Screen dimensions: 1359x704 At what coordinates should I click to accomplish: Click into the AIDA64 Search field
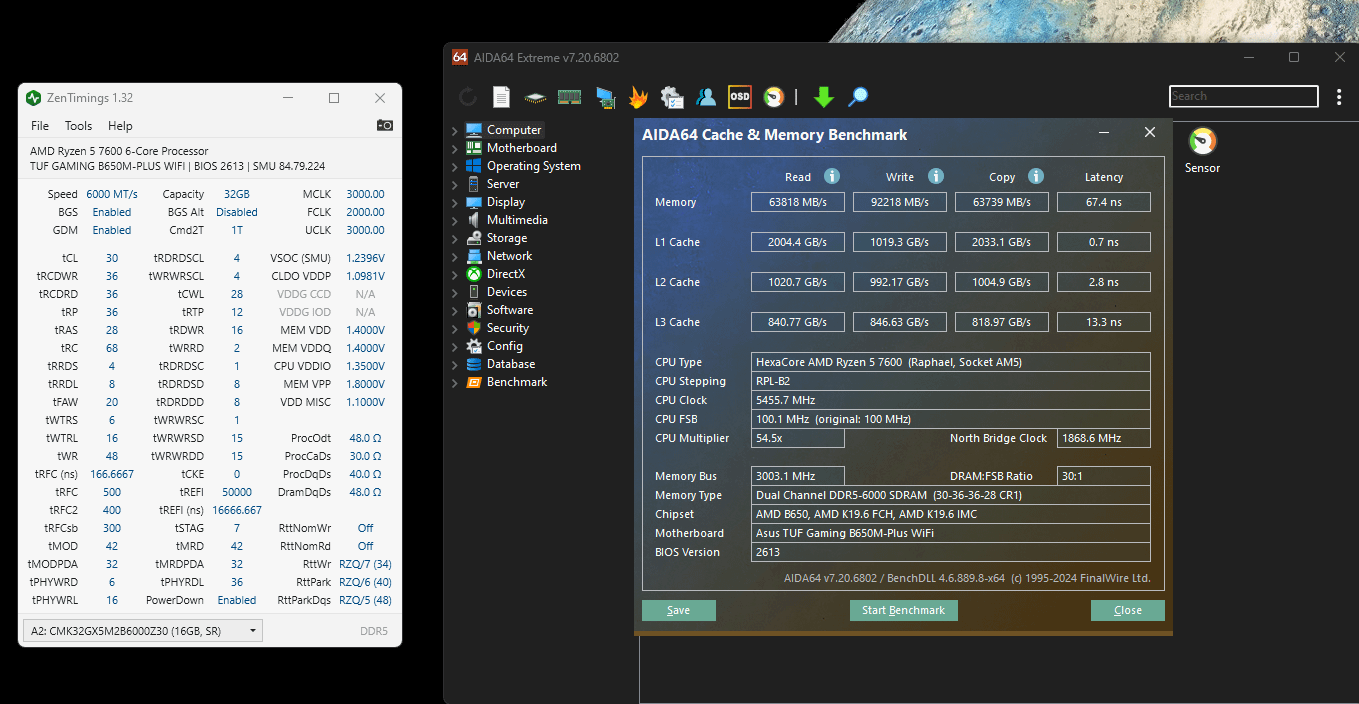1244,96
